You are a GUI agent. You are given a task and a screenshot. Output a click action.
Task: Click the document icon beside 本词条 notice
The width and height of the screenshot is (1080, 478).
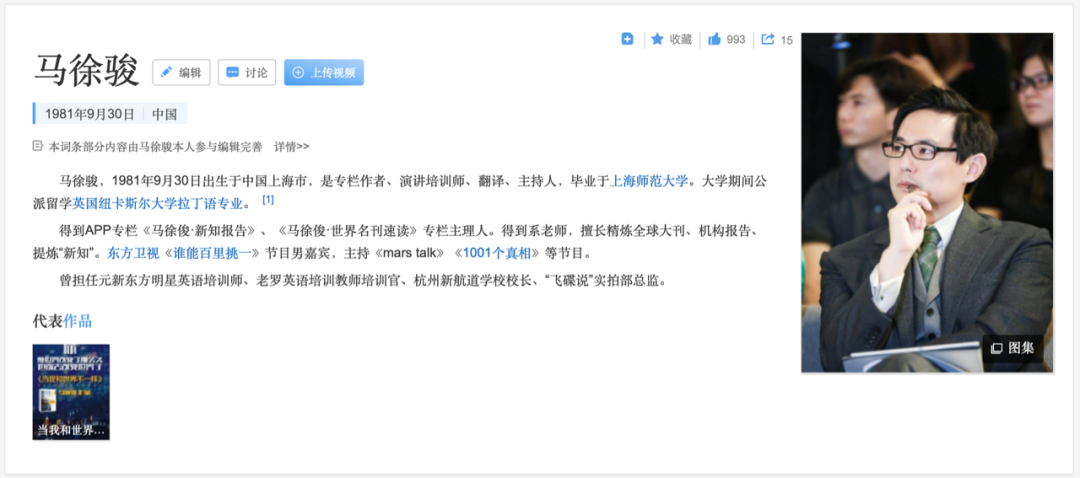tap(37, 146)
